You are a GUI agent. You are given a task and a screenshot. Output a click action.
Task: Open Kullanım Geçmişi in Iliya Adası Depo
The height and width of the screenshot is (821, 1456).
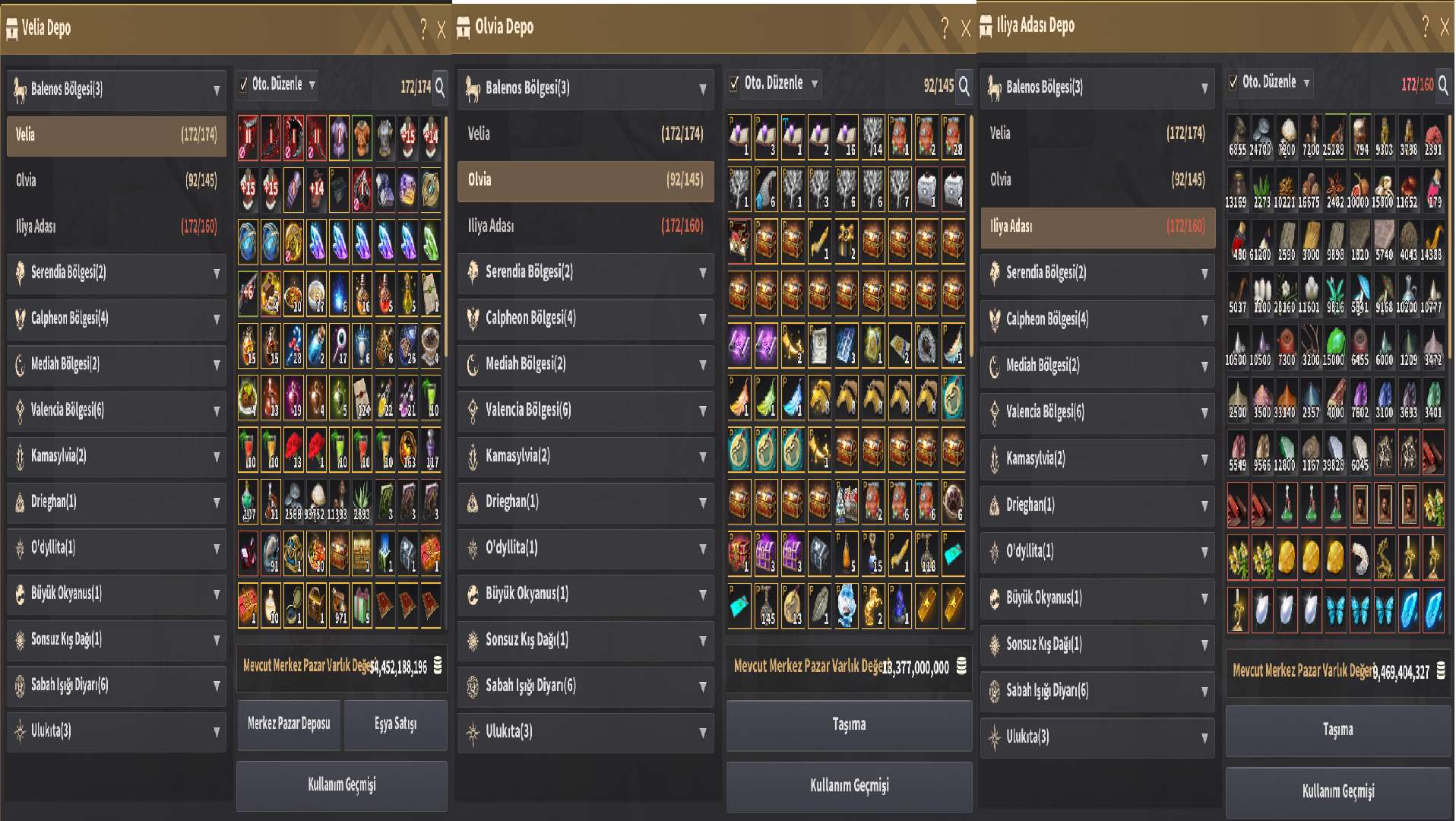tap(1338, 791)
